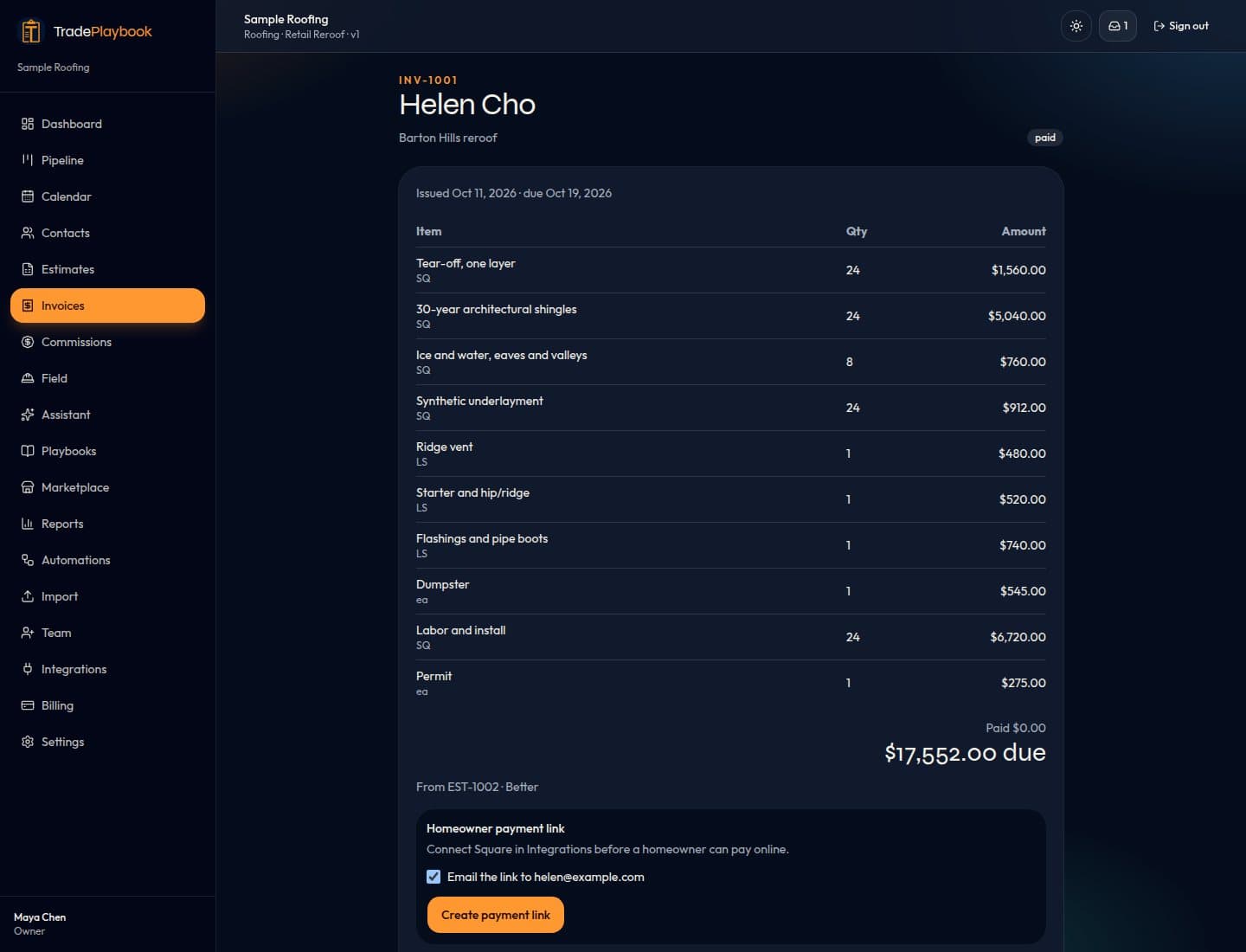Click the Synthetic underlayment item

[730, 408]
